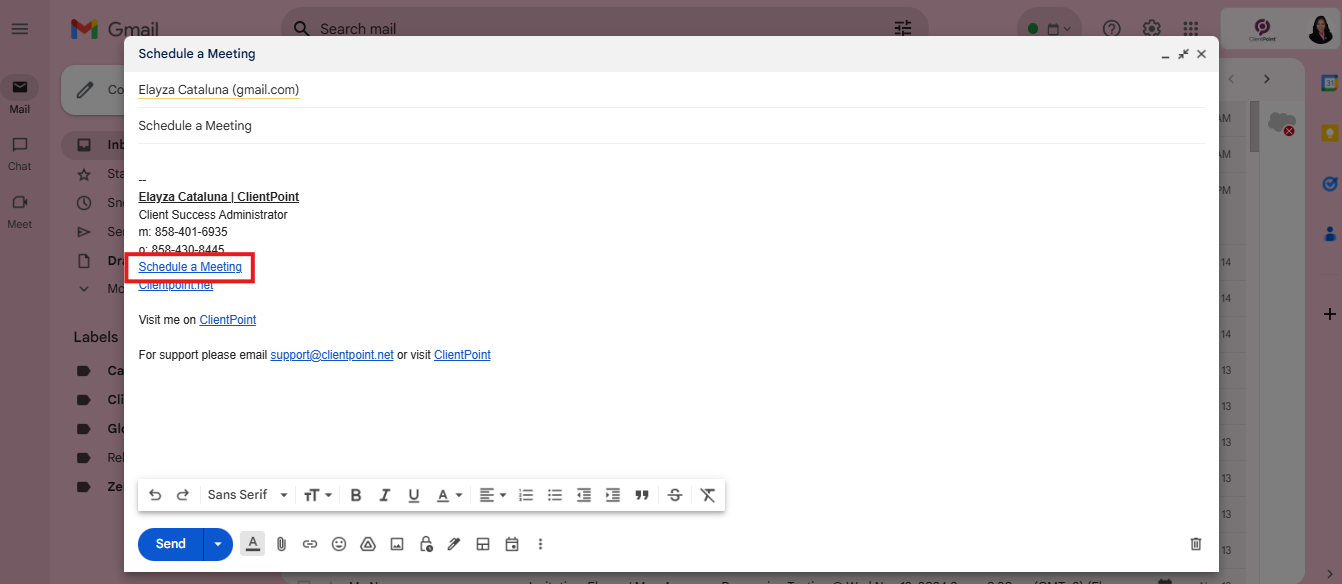Open Gmail settings gear
The image size is (1342, 584).
click(1152, 29)
